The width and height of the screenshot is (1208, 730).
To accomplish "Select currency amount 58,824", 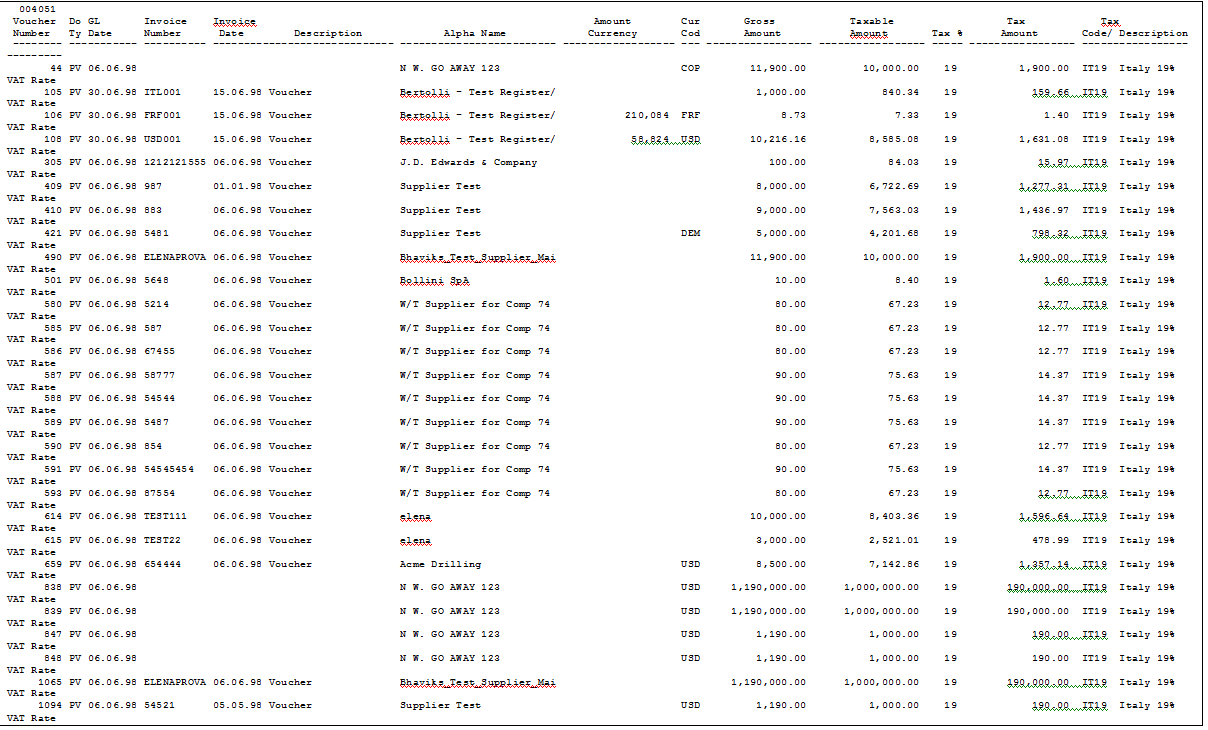I will pyautogui.click(x=650, y=139).
